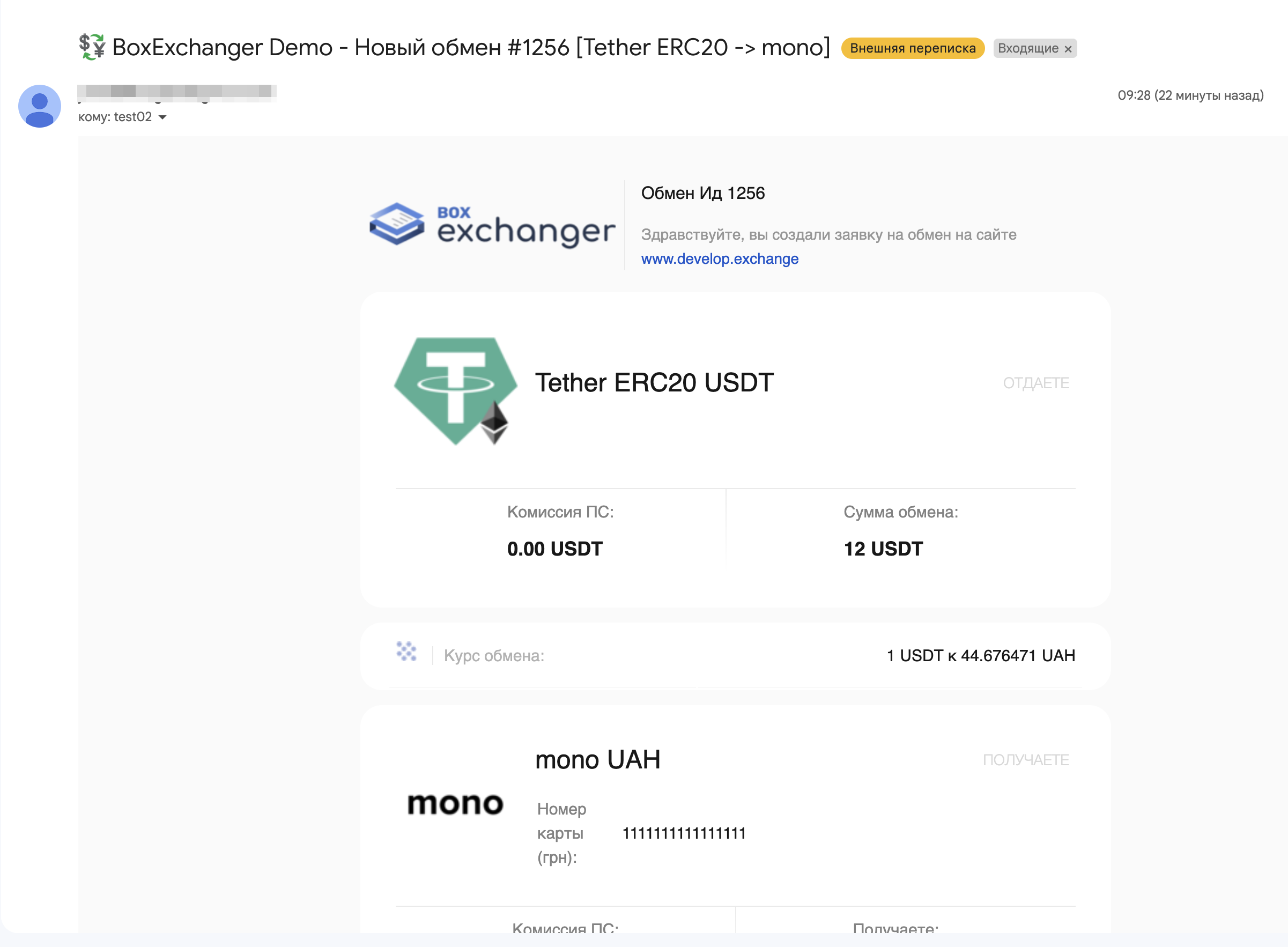The height and width of the screenshot is (947, 1288).
Task: Click the email subject title text
Action: 471,47
